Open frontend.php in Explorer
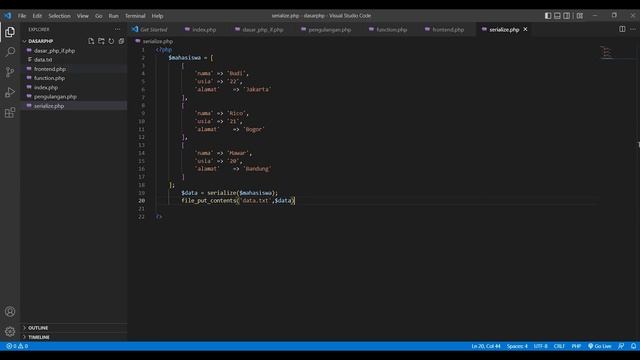This screenshot has height=360, width=640. 50,69
